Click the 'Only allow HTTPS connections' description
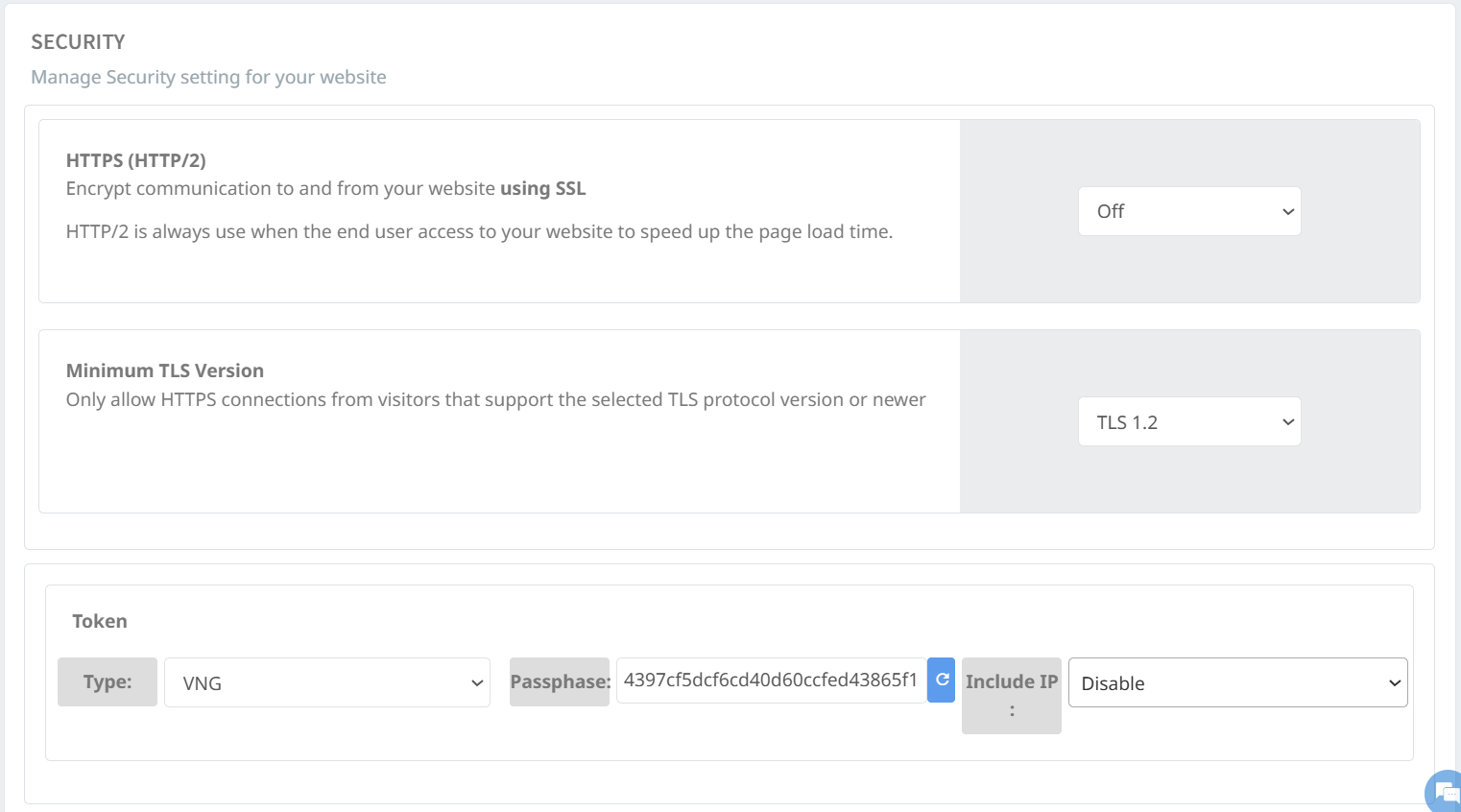This screenshot has width=1461, height=812. tap(495, 399)
